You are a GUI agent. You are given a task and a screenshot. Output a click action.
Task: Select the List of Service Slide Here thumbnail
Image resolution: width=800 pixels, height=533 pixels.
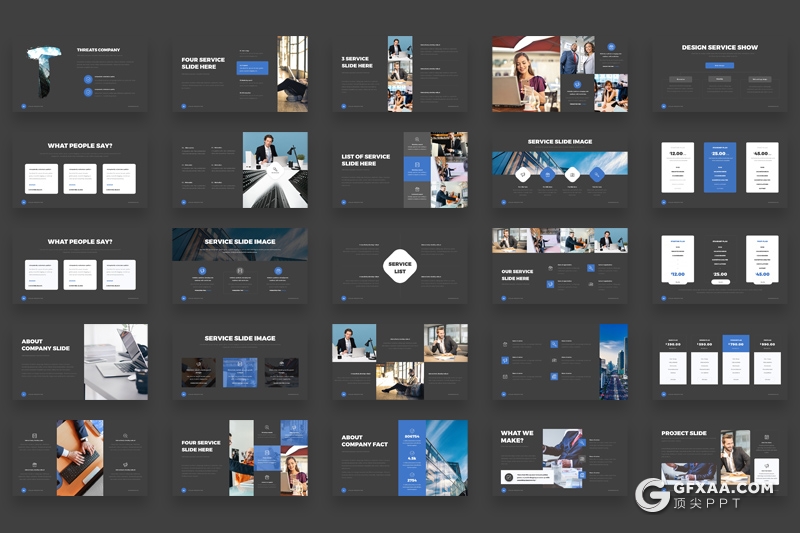click(x=399, y=170)
